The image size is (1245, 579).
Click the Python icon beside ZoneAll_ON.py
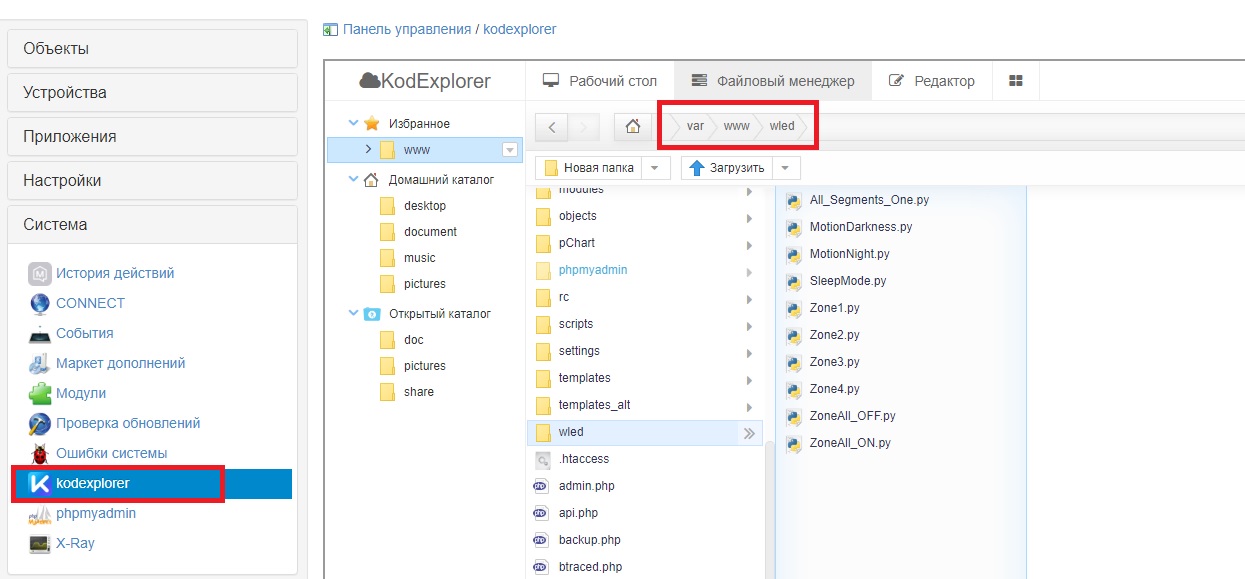pos(794,443)
